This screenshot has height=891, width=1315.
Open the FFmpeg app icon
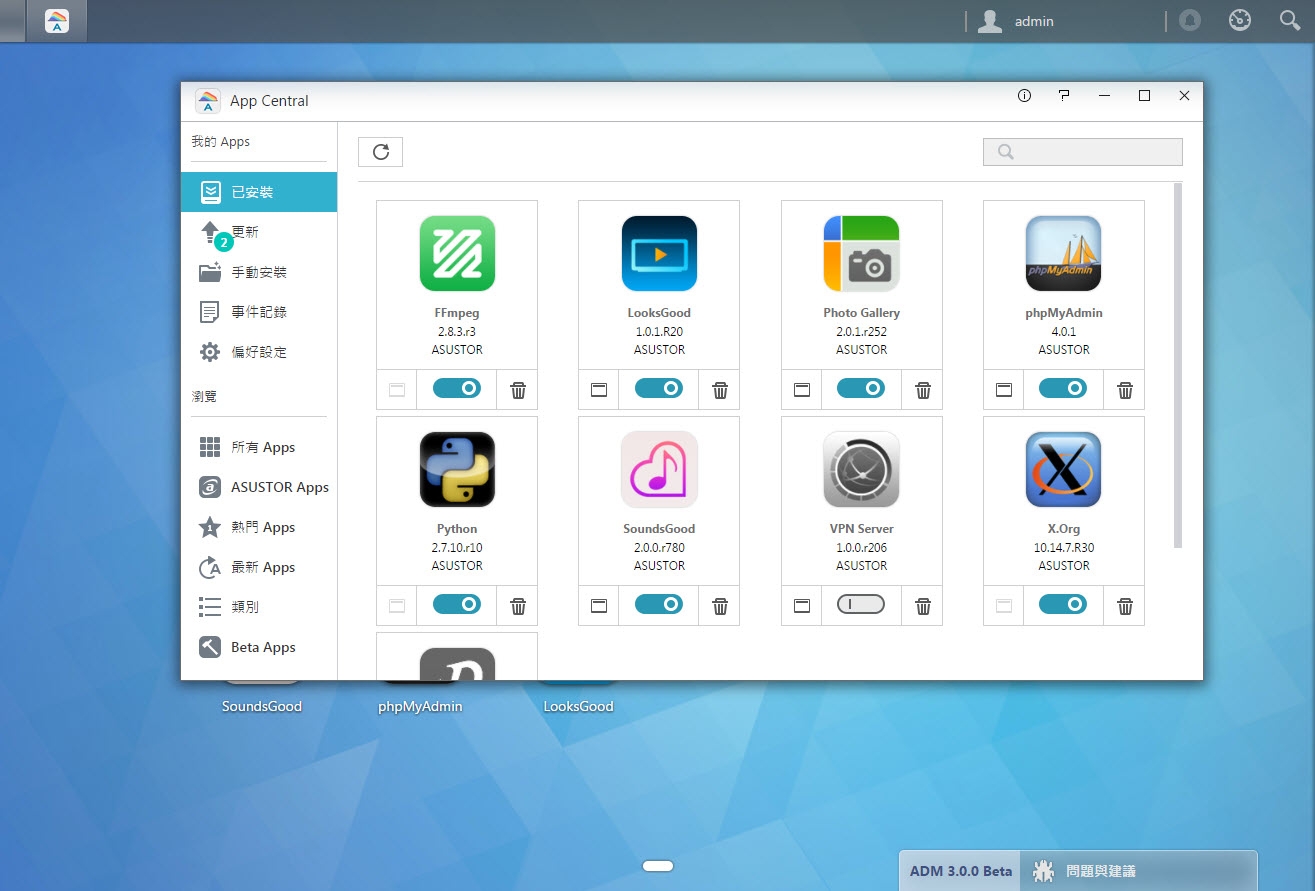457,254
